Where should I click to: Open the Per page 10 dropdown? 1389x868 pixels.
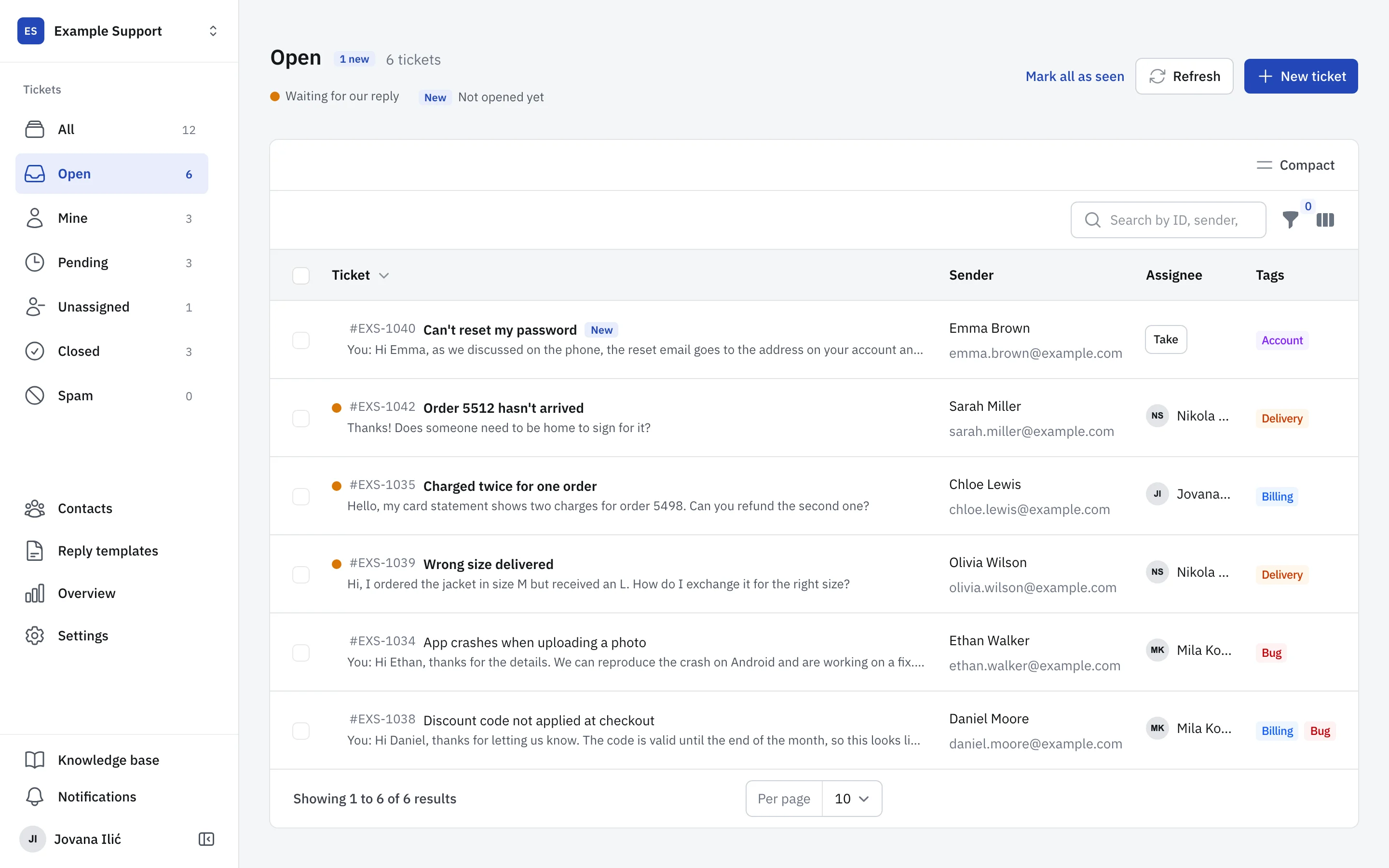[852, 799]
